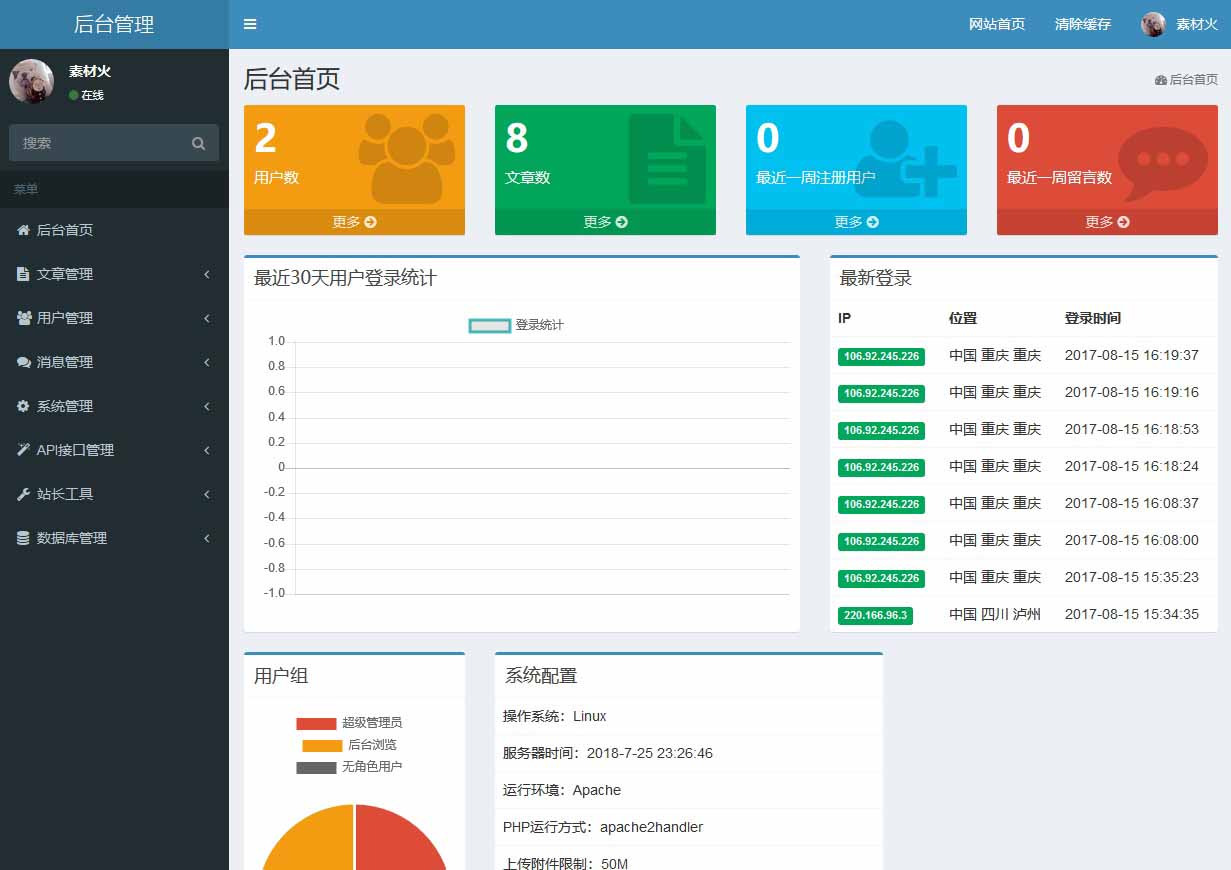Click the users icon beside 用户管理
This screenshot has height=870, width=1231.
point(24,318)
